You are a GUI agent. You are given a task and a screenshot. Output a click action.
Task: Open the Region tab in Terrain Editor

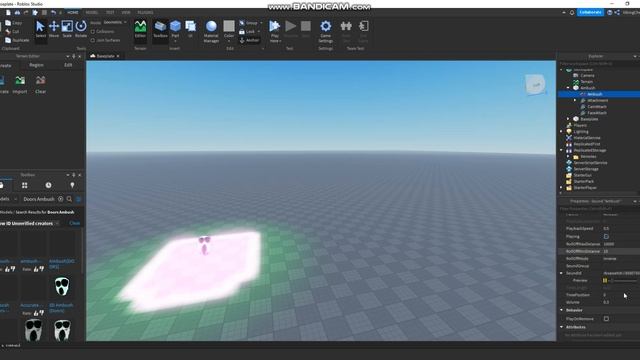36,65
